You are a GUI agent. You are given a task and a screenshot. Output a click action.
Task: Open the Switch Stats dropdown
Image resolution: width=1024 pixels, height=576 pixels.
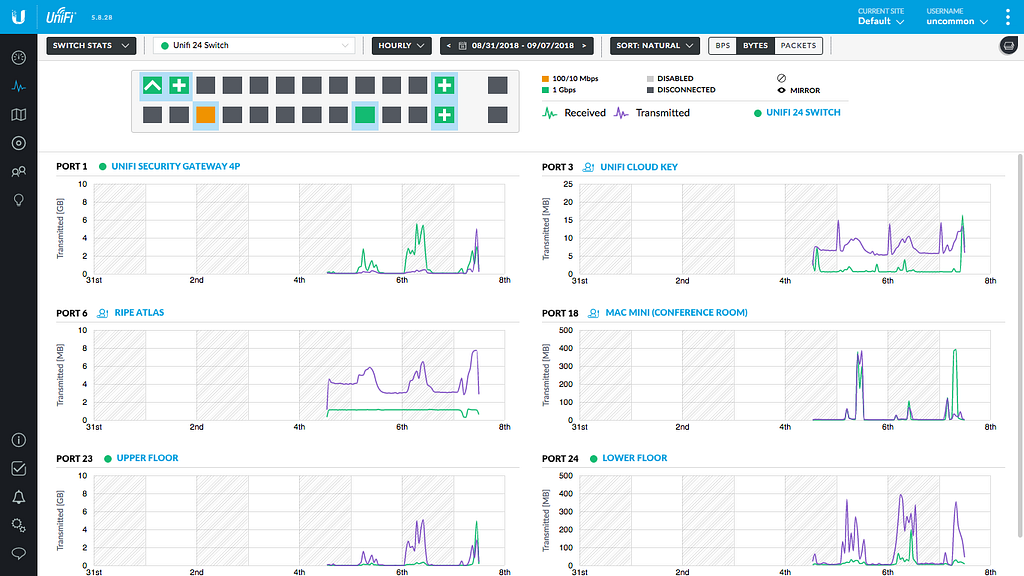(91, 46)
